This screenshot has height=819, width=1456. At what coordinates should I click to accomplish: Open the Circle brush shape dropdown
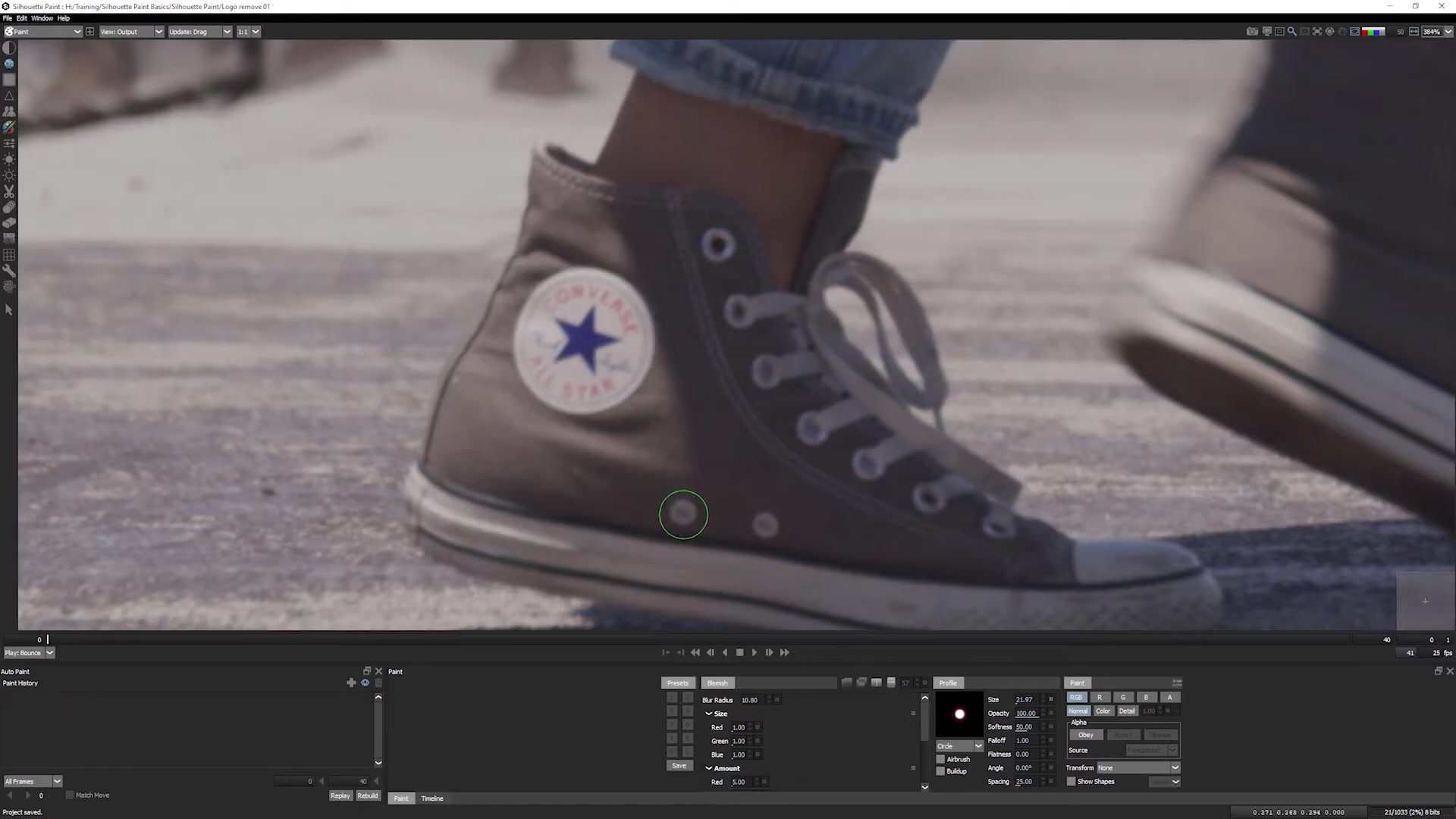pyautogui.click(x=959, y=746)
